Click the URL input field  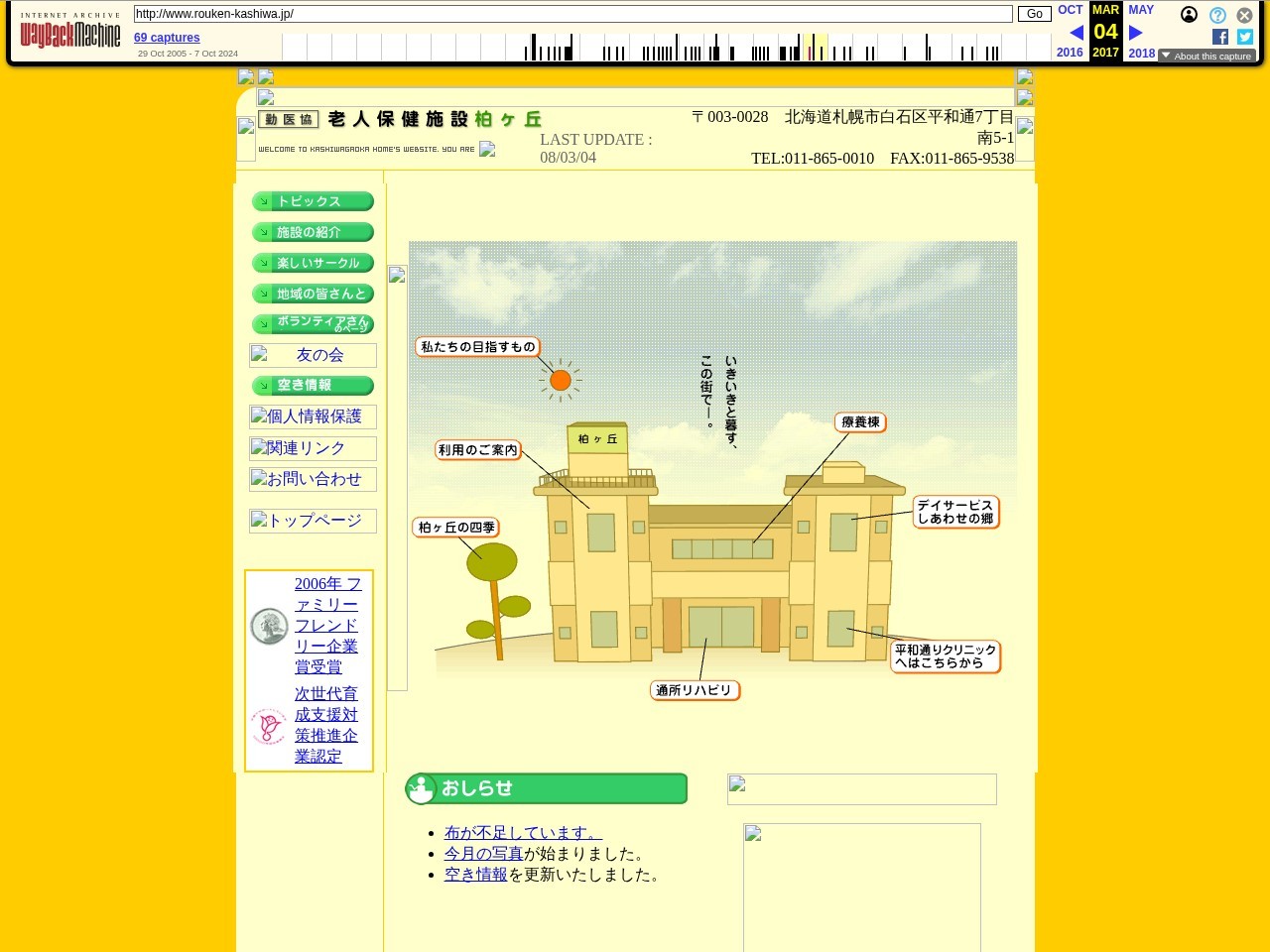(572, 14)
